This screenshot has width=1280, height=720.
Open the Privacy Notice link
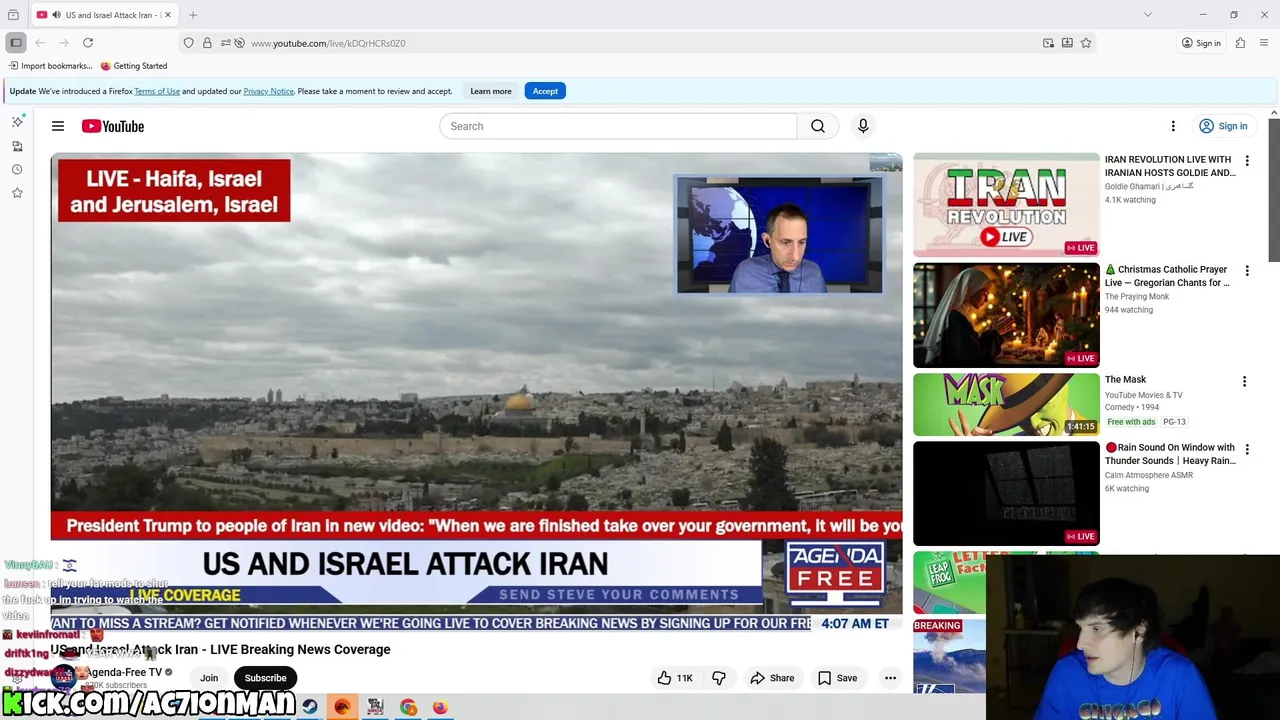coord(268,91)
